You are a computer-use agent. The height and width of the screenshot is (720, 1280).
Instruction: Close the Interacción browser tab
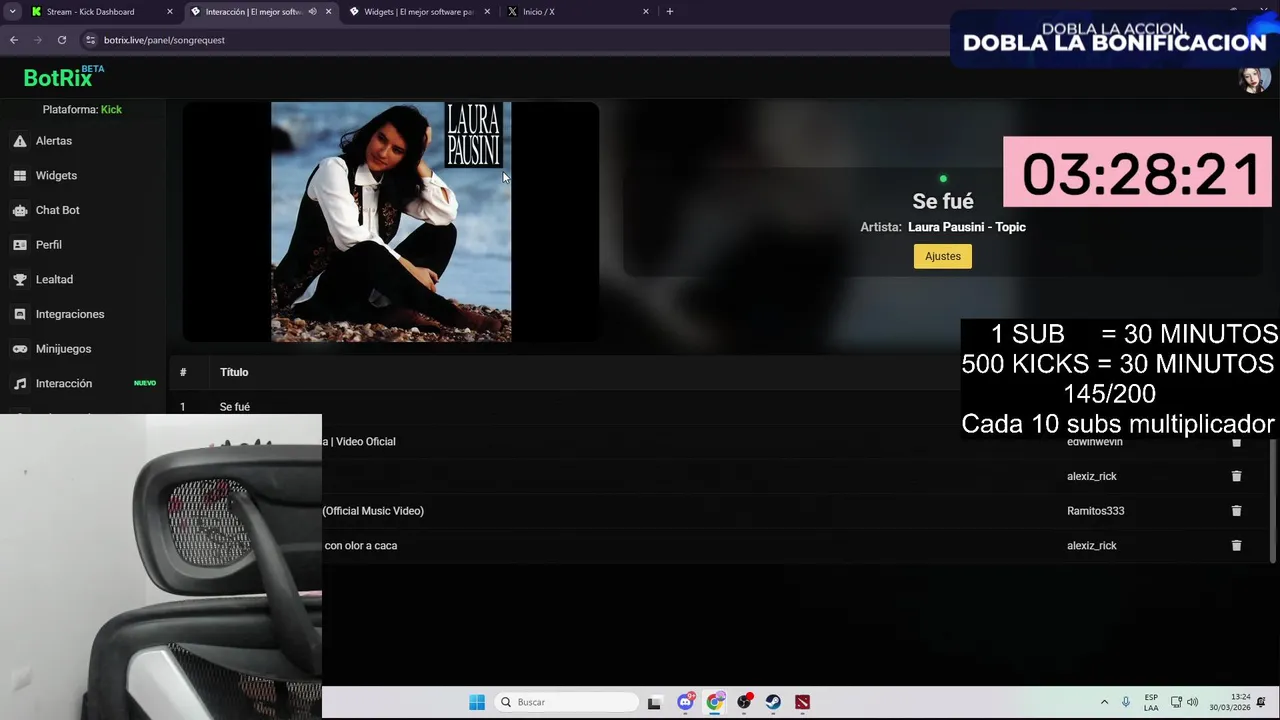tap(328, 12)
